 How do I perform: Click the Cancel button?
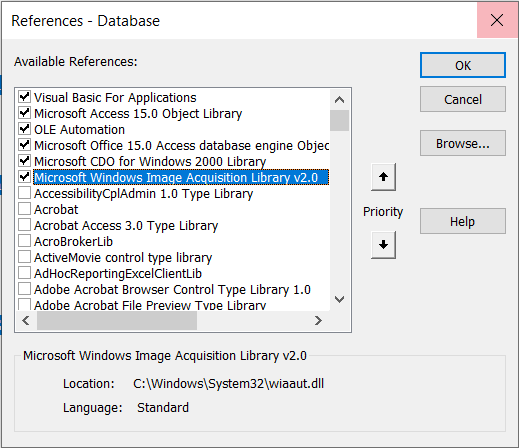point(463,99)
